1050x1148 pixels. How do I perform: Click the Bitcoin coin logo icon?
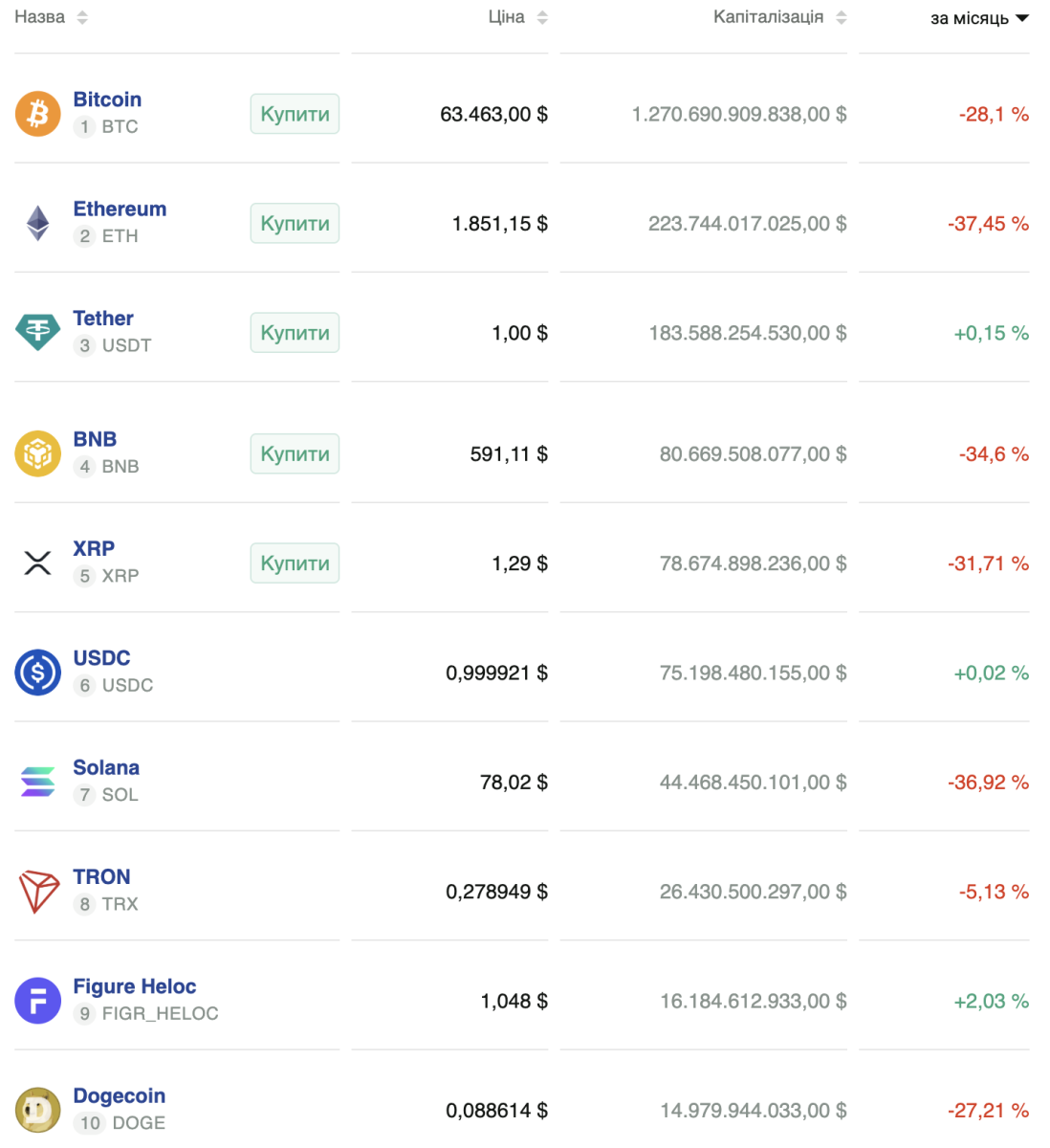coord(37,114)
